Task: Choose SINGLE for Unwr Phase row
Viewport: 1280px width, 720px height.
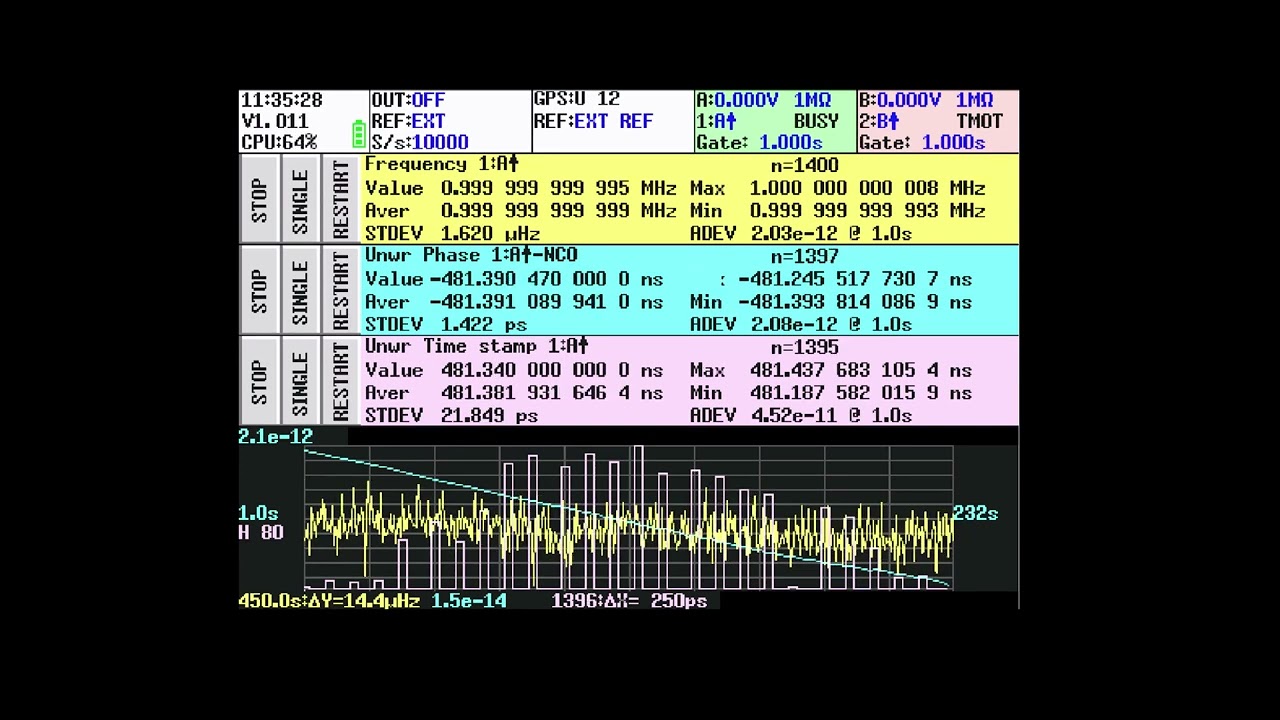Action: 300,291
